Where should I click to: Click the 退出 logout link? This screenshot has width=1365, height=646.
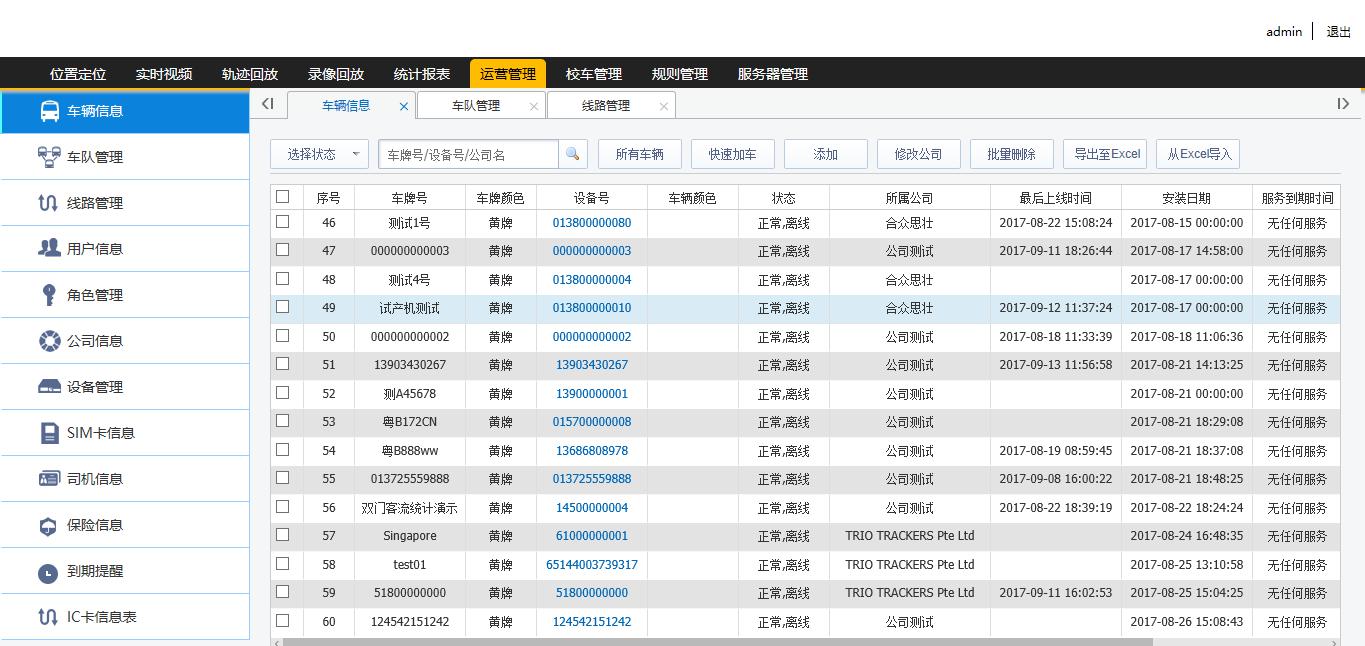[1338, 32]
